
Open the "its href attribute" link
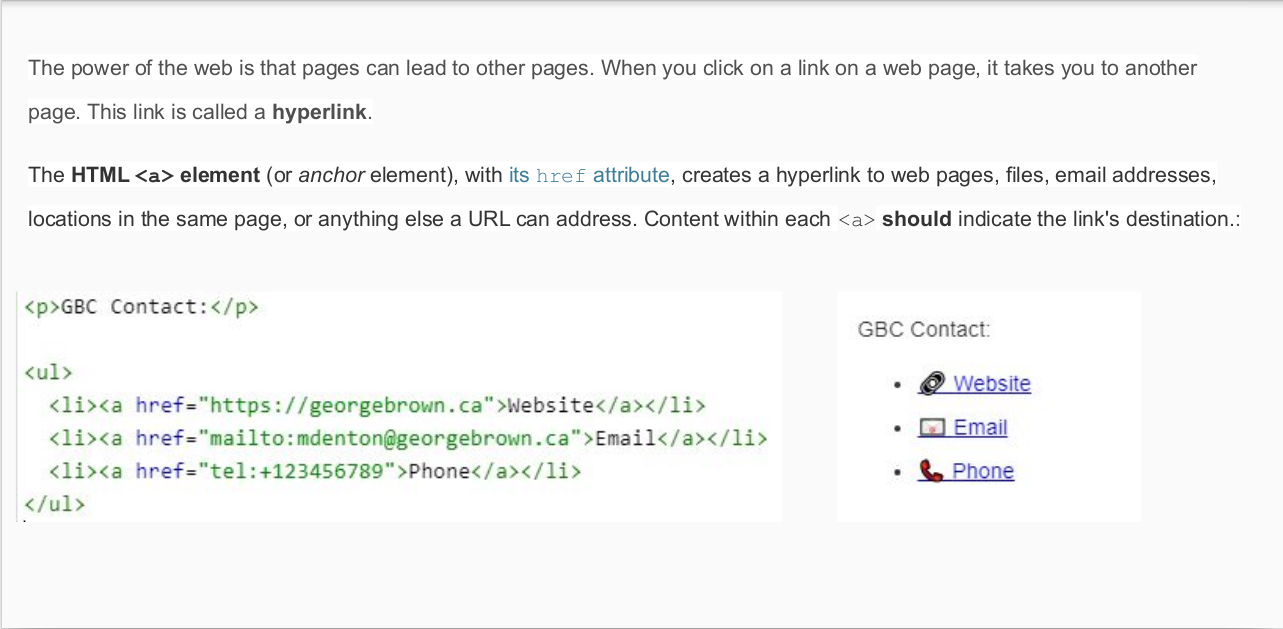click(x=588, y=175)
